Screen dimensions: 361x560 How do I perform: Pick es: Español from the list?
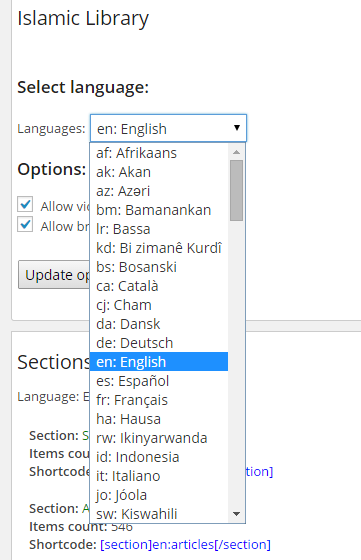159,381
